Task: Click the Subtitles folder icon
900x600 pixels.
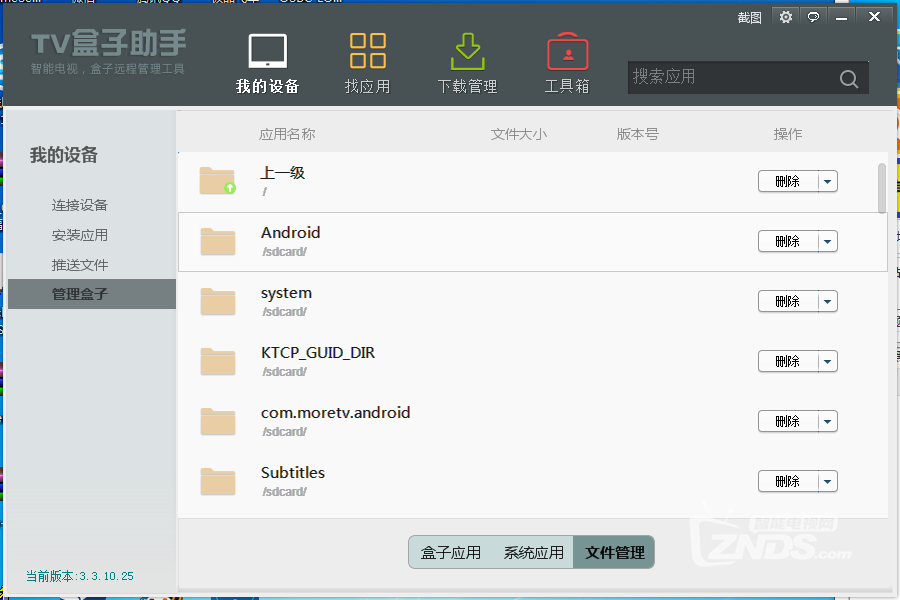Action: pyautogui.click(x=218, y=481)
